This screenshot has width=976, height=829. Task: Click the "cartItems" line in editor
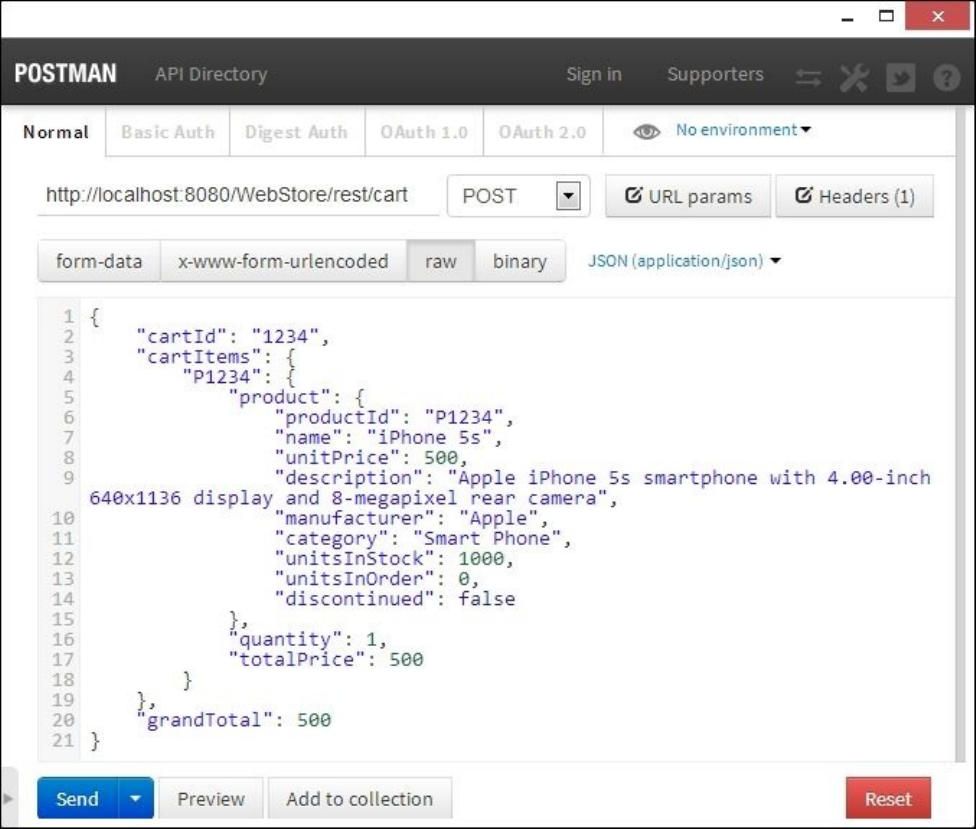(215, 357)
